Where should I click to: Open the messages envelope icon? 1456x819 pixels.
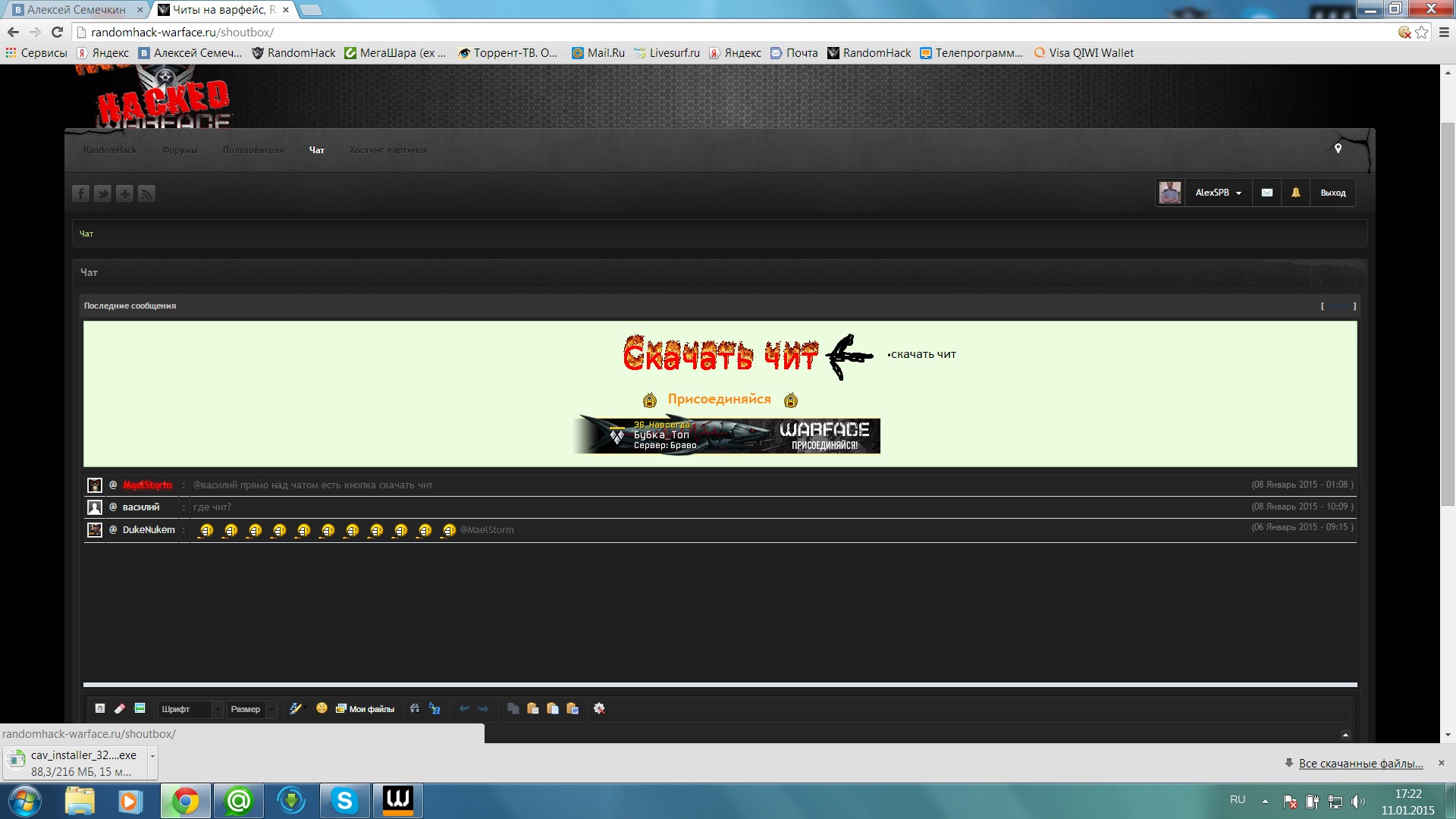tap(1266, 193)
